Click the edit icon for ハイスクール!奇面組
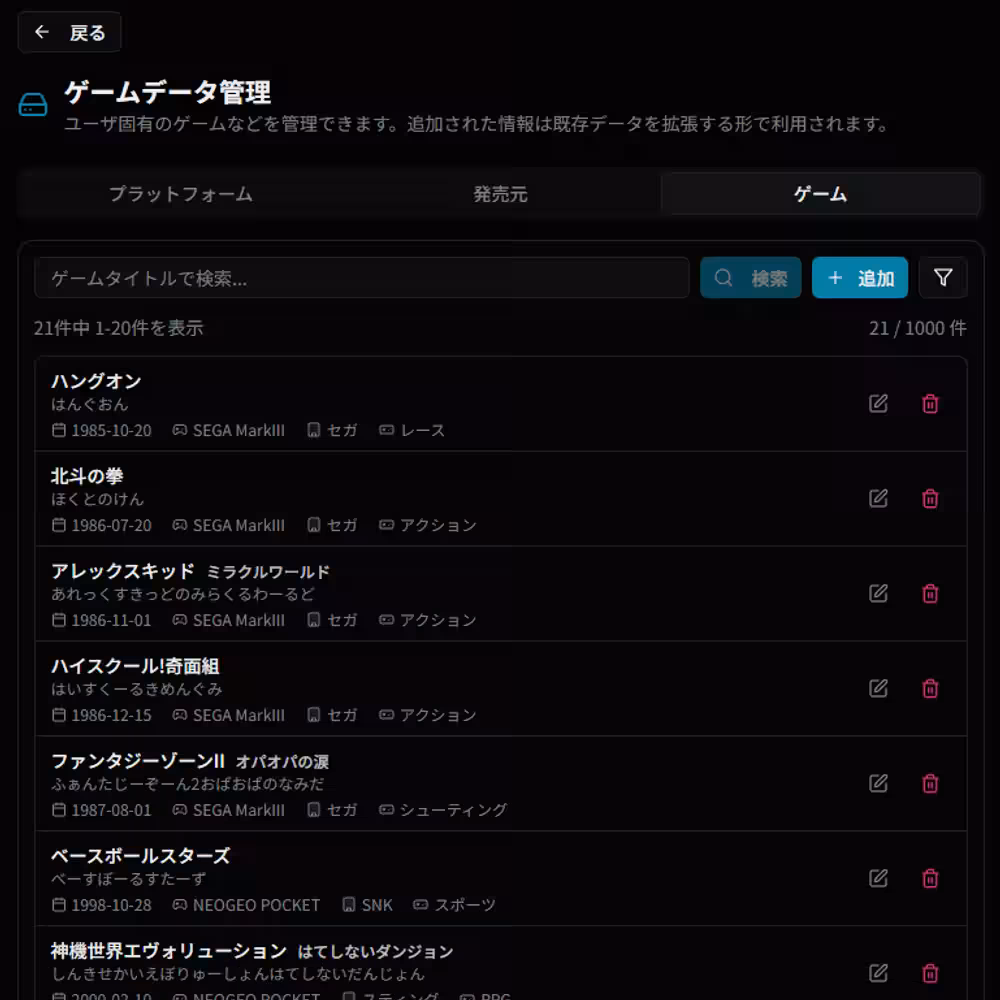Viewport: 1000px width, 1000px height. pos(878,688)
